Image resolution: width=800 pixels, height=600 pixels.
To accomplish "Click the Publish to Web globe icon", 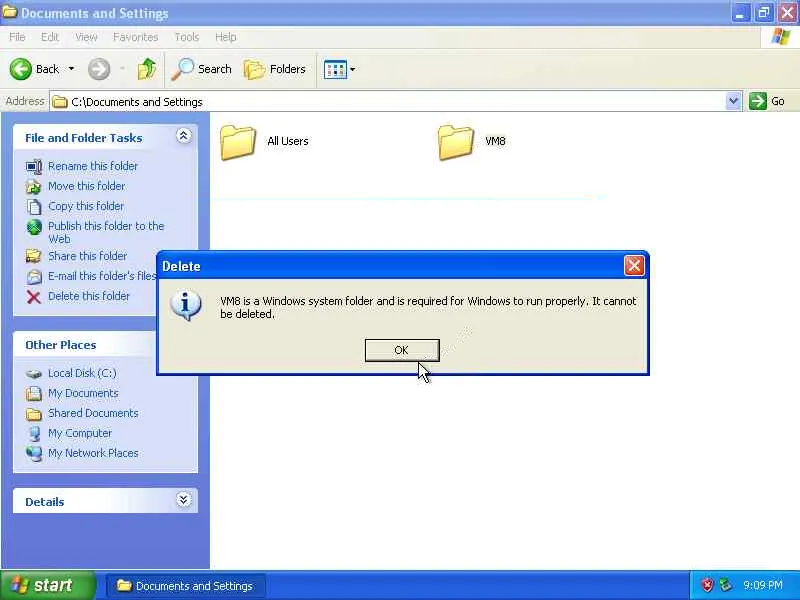I will point(34,227).
